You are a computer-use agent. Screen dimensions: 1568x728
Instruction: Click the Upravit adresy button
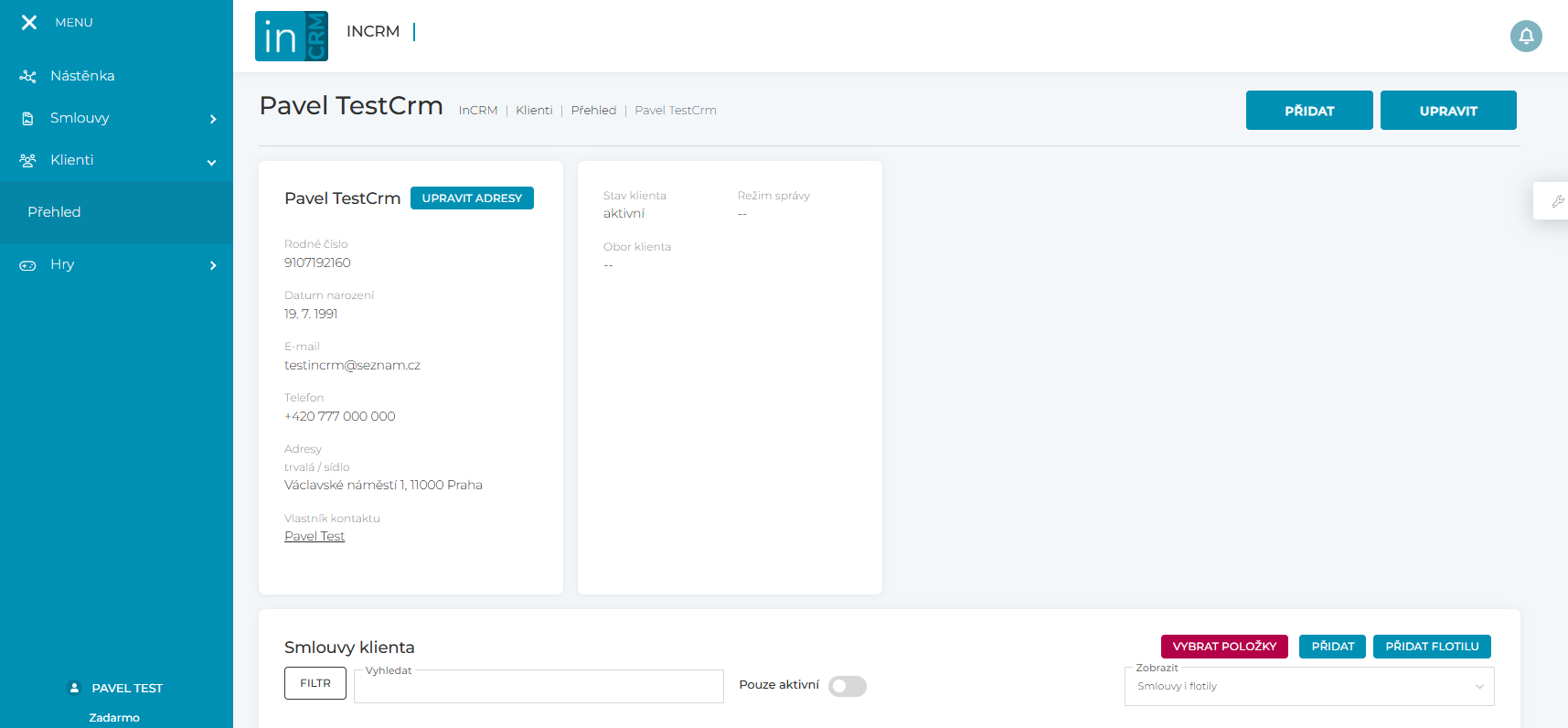tap(472, 198)
